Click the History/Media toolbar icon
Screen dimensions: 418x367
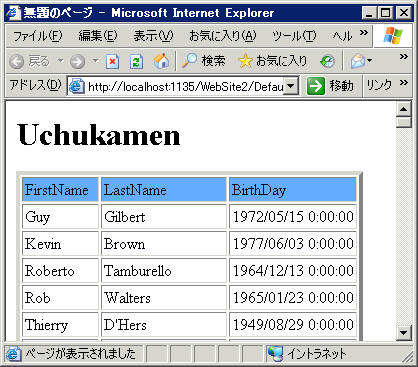327,61
